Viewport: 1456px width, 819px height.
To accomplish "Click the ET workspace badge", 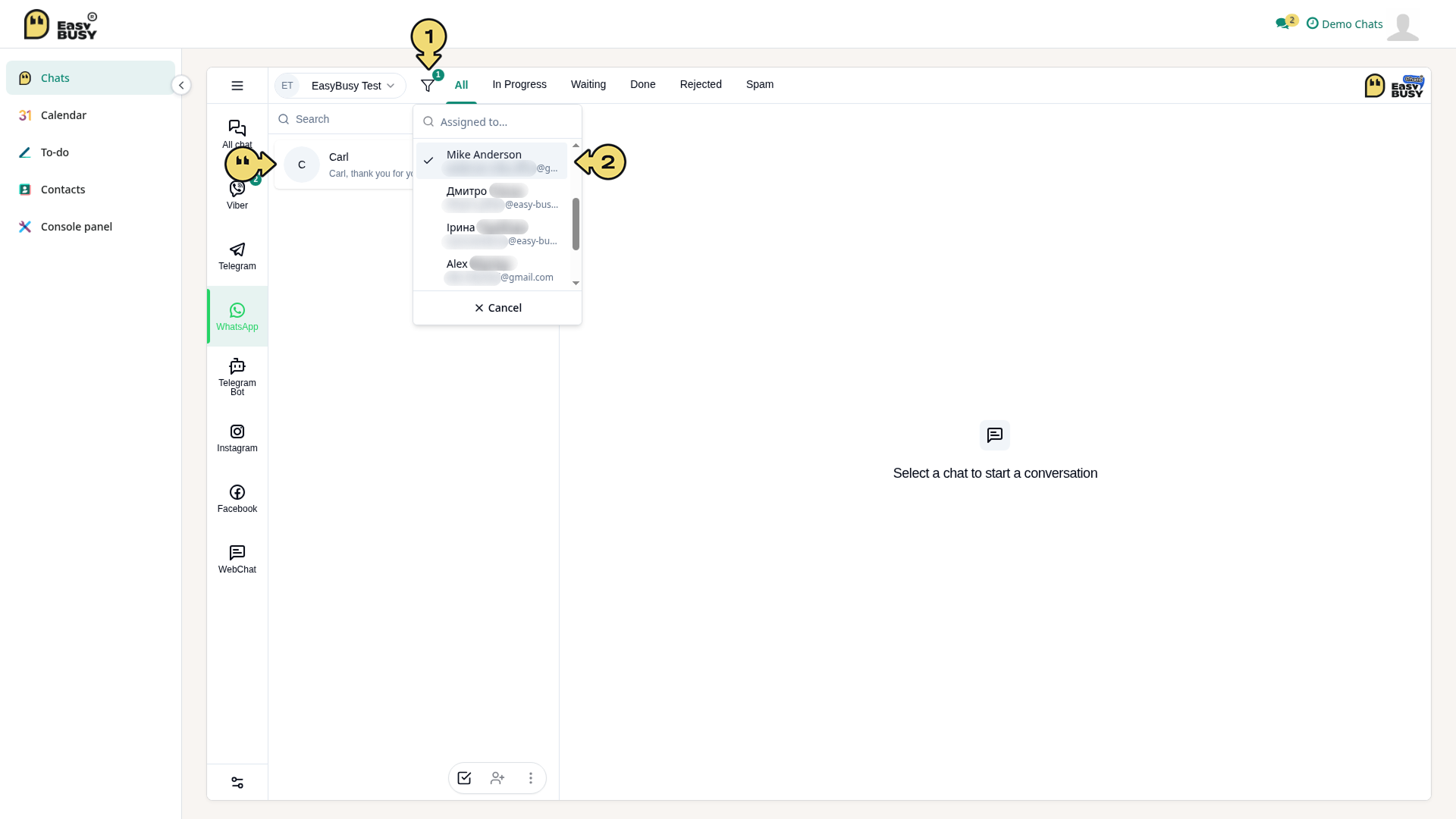I will (287, 86).
